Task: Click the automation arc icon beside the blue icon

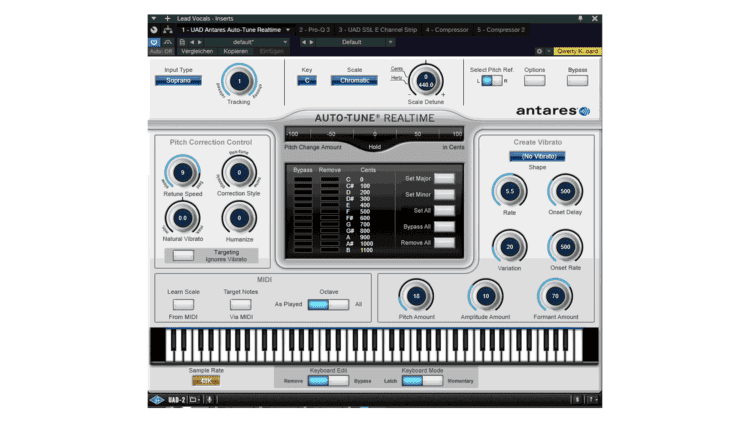Action: pos(167,42)
